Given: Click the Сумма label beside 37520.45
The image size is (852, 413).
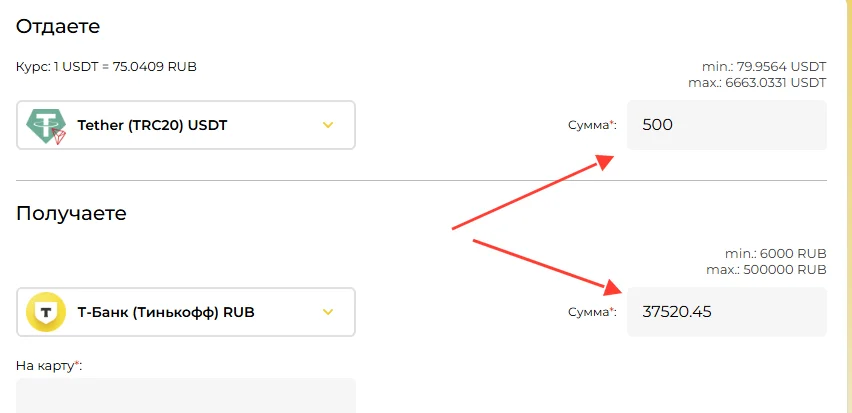Looking at the screenshot, I should 593,312.
